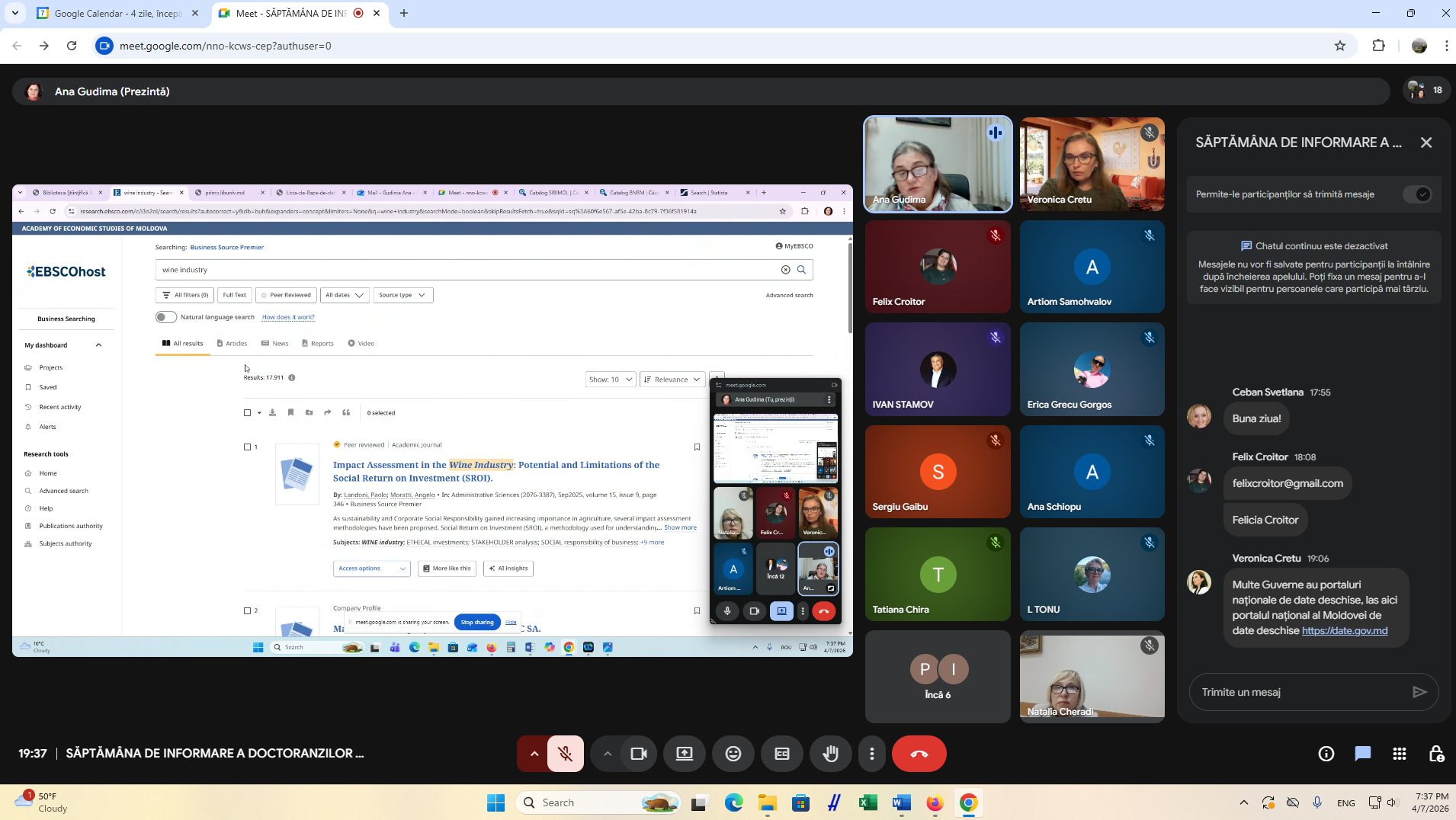Image resolution: width=1456 pixels, height=820 pixels.
Task: Turn on the camera button
Action: 638,754
